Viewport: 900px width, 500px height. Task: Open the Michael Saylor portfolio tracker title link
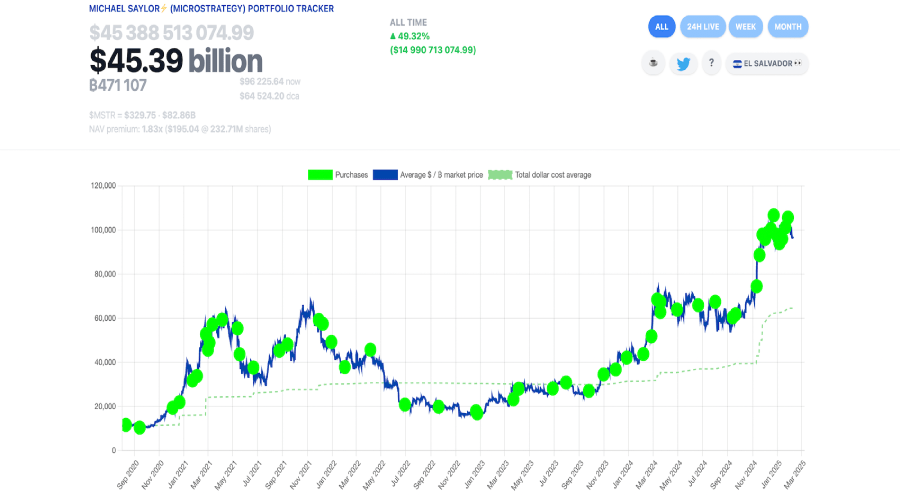click(x=211, y=9)
